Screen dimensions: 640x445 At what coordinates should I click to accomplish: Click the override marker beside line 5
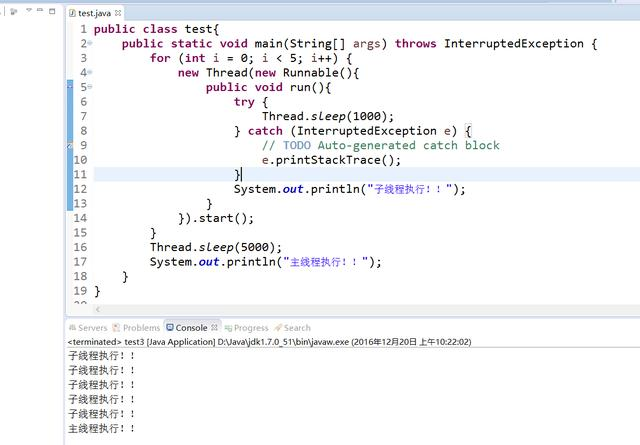[x=70, y=87]
